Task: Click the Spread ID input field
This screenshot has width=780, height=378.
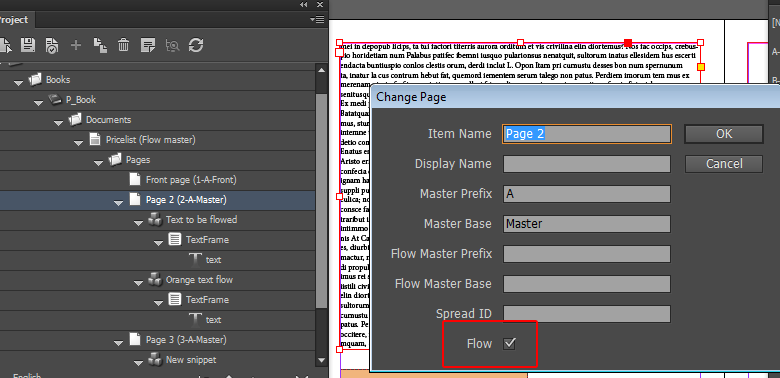Action: (x=587, y=313)
